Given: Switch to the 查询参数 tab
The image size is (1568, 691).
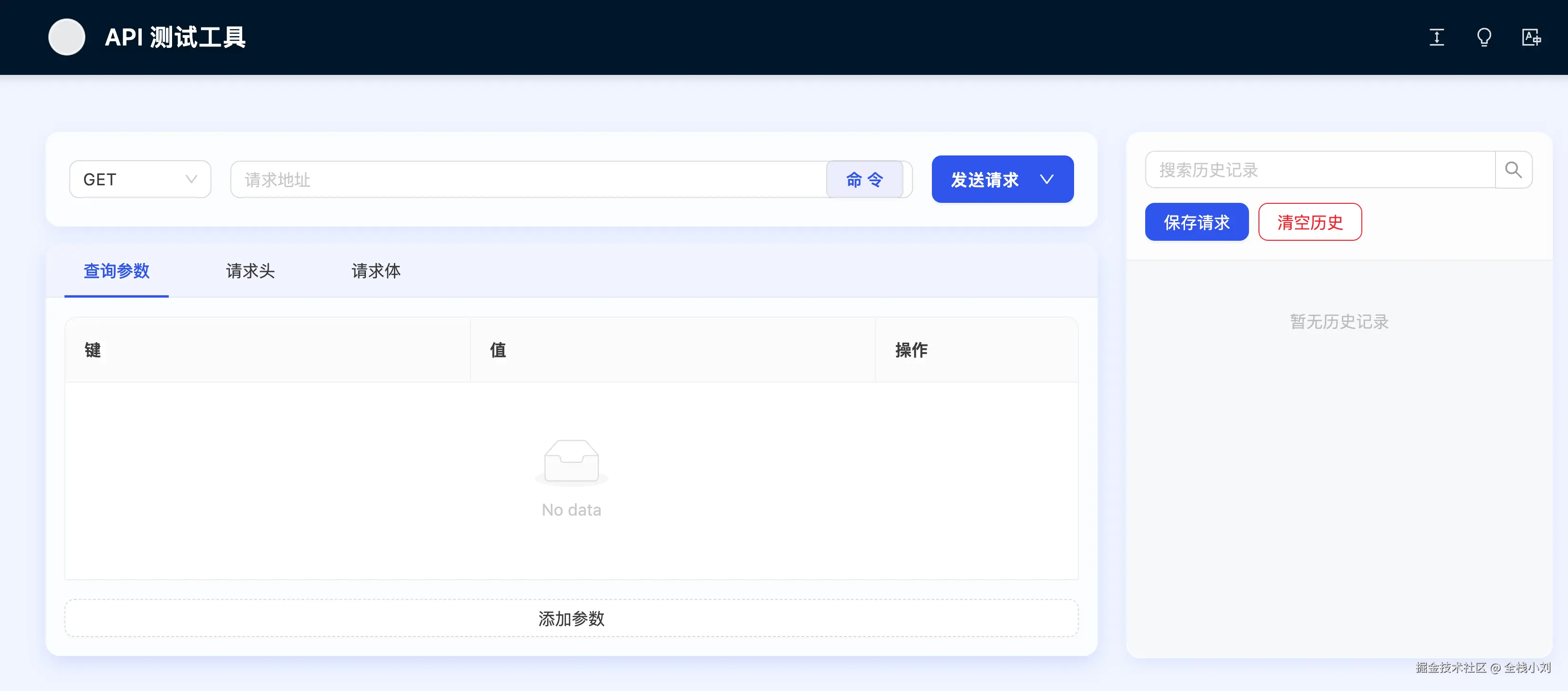Looking at the screenshot, I should tap(116, 271).
